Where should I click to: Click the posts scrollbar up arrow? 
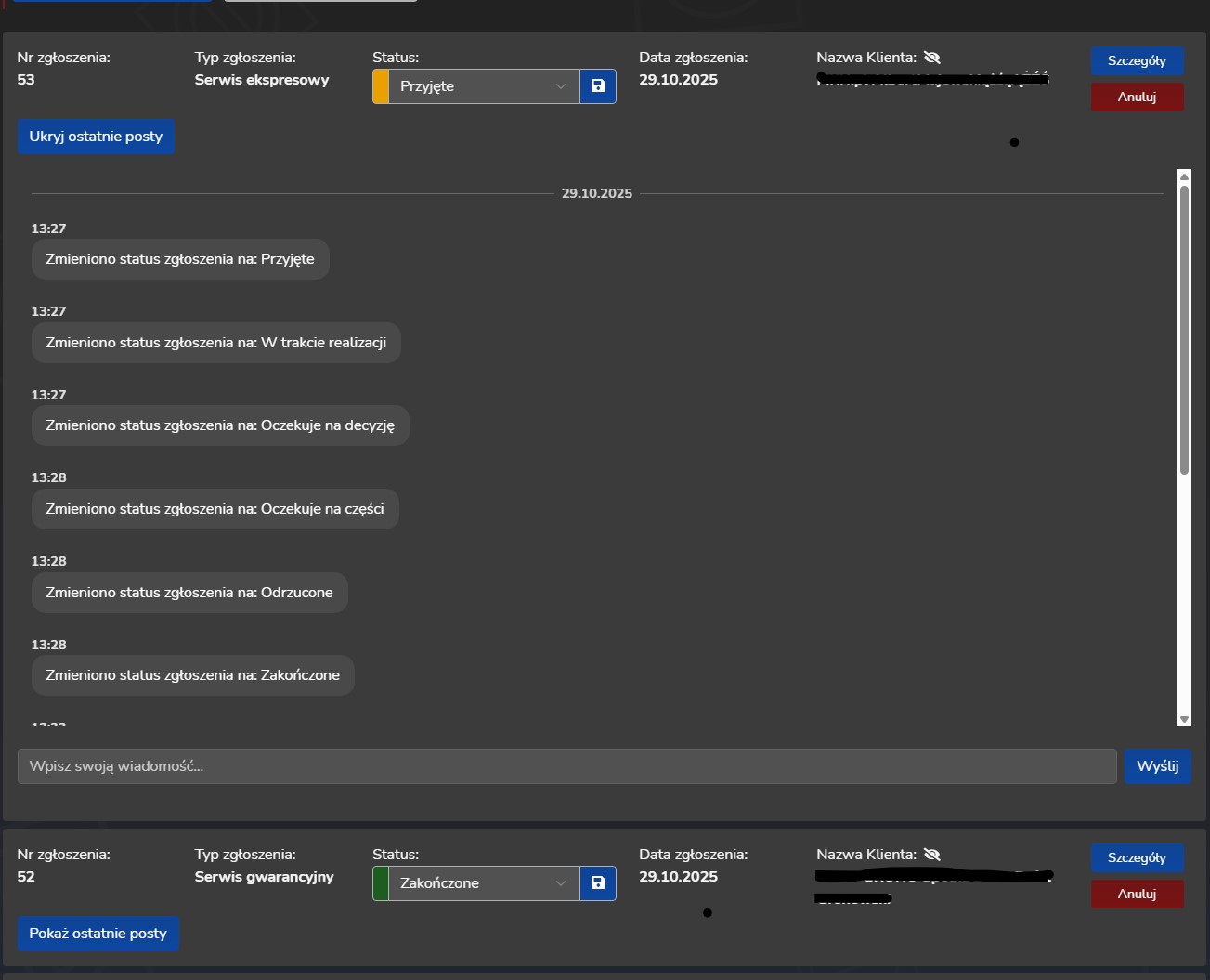point(1184,176)
